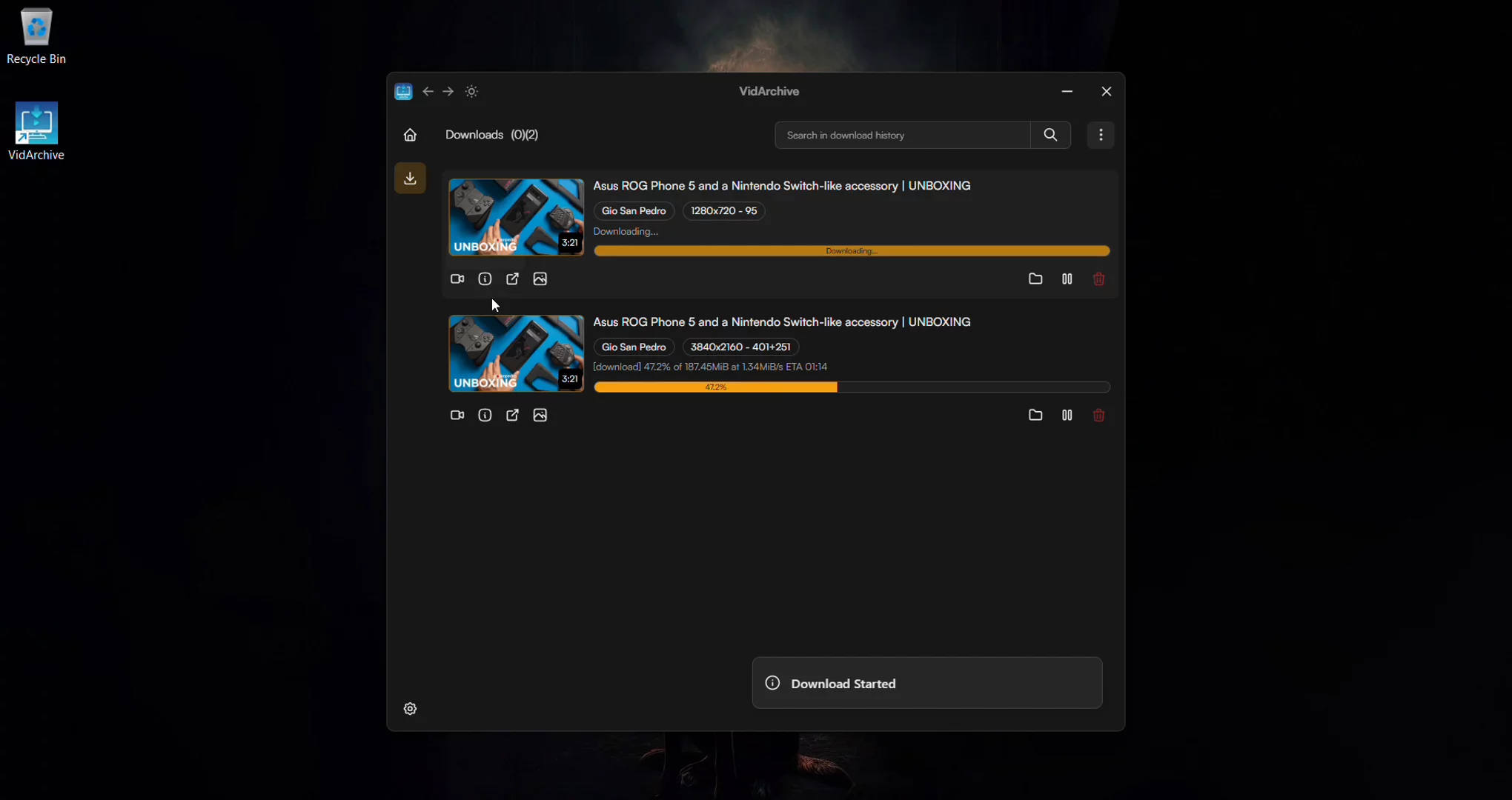Show info for the 3840x2160 download

coord(485,416)
